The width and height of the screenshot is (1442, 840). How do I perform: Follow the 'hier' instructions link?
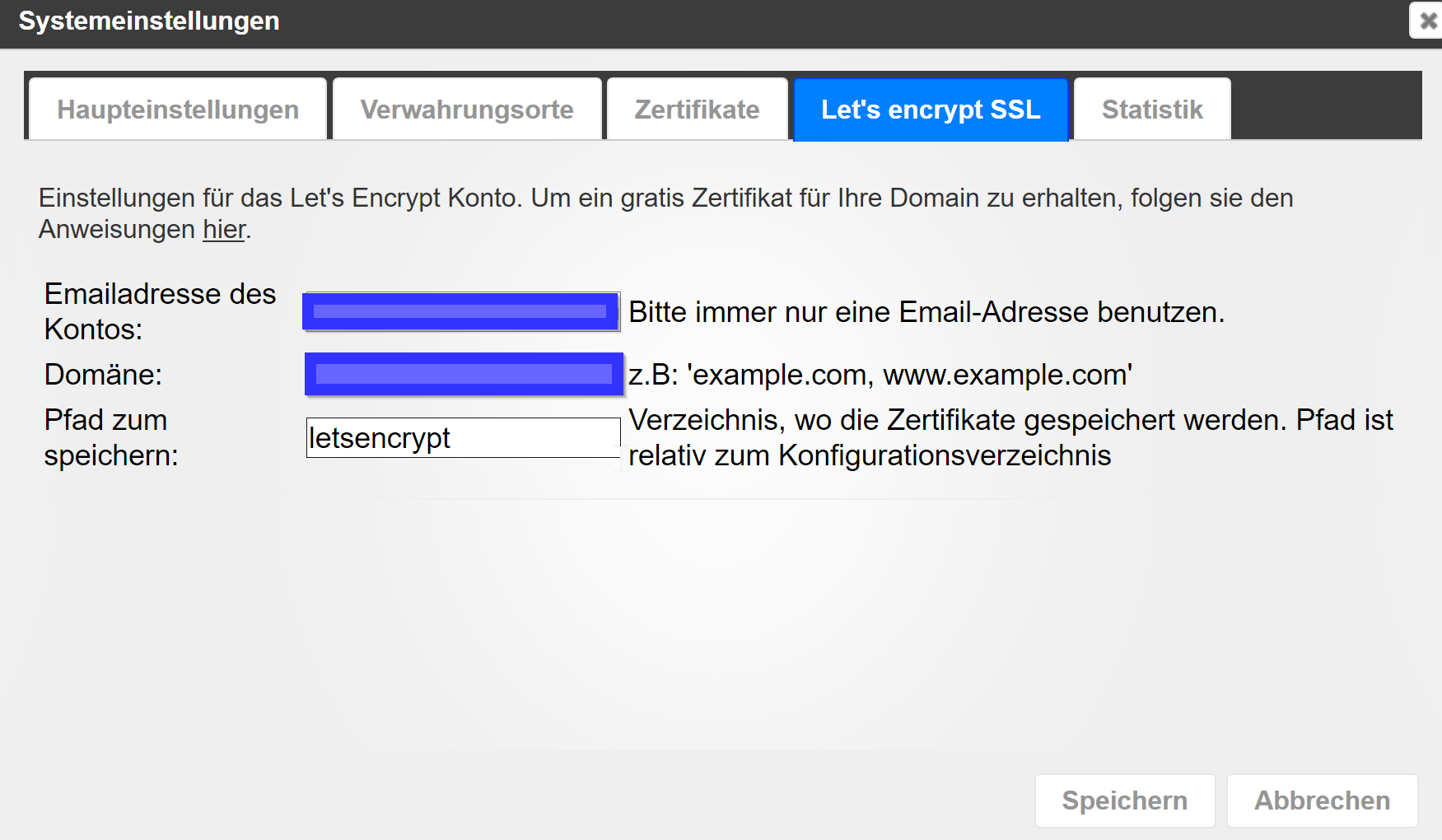(224, 230)
